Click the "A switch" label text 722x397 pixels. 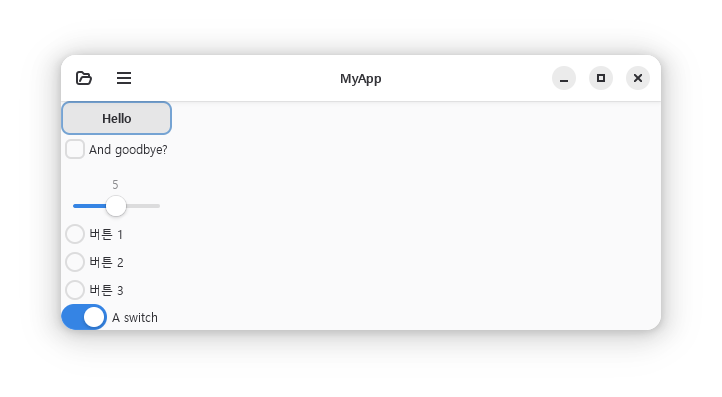pyautogui.click(x=135, y=318)
